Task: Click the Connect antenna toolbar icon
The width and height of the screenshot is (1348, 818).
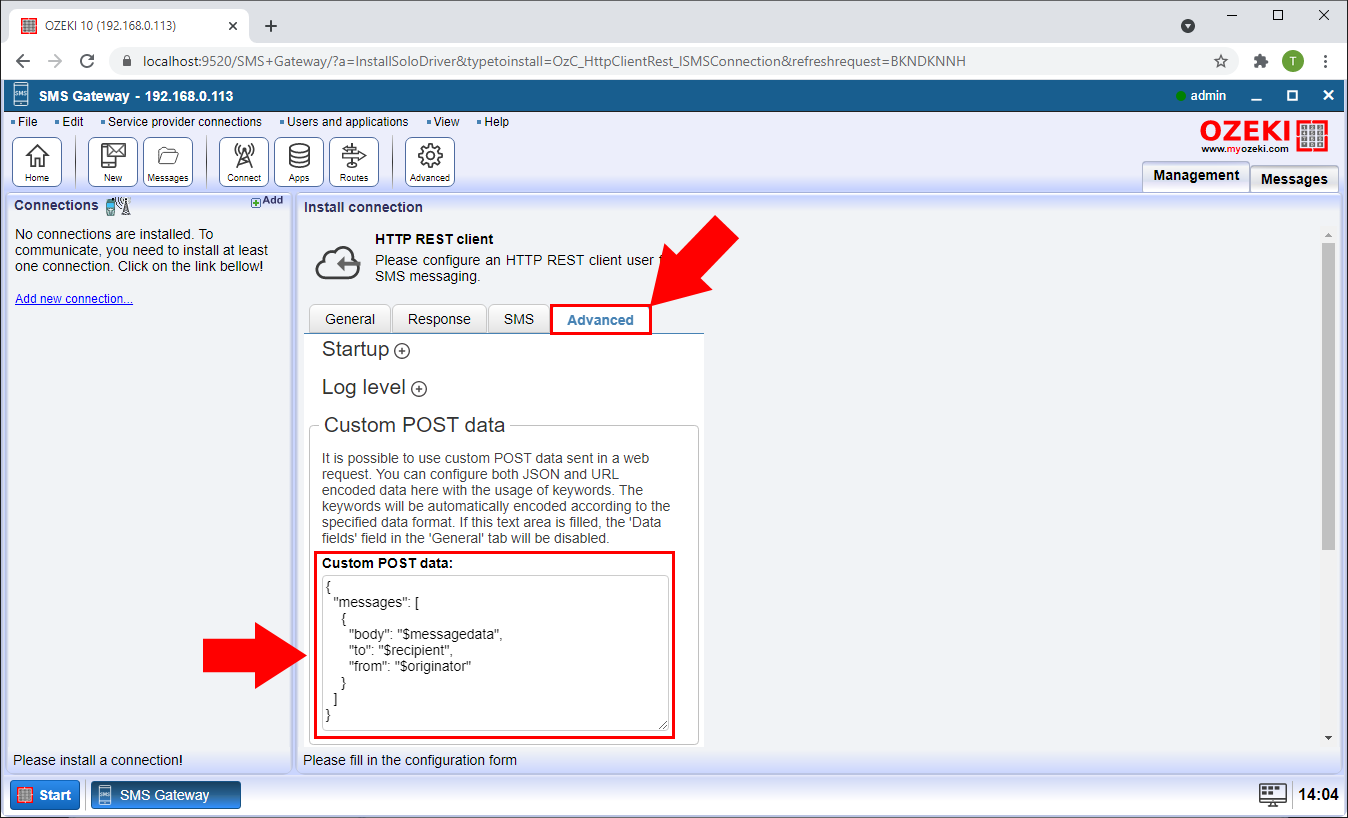Action: tap(244, 162)
